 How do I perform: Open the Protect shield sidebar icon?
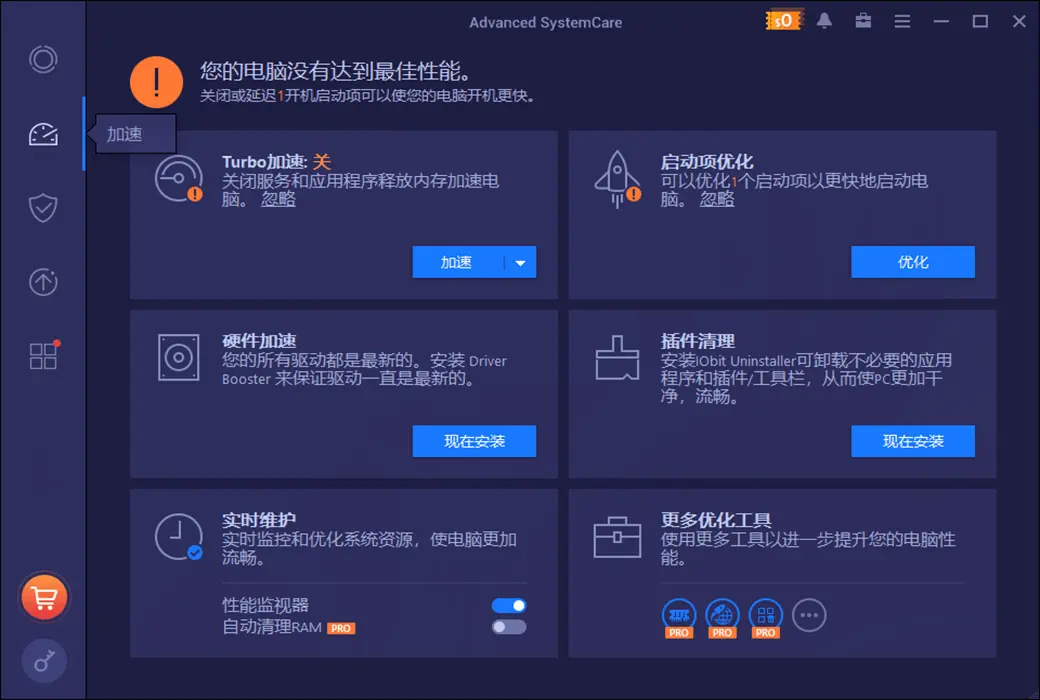(43, 208)
